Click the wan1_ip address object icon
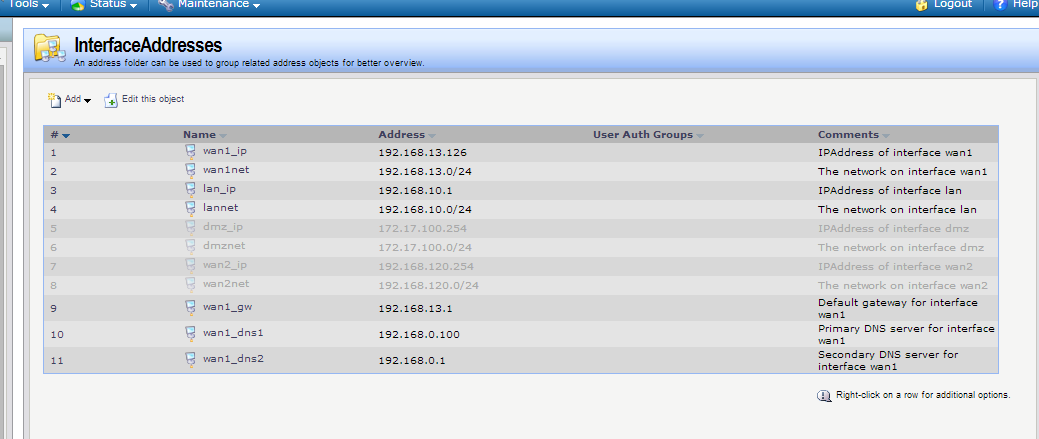The width and height of the screenshot is (1039, 439). coord(190,152)
